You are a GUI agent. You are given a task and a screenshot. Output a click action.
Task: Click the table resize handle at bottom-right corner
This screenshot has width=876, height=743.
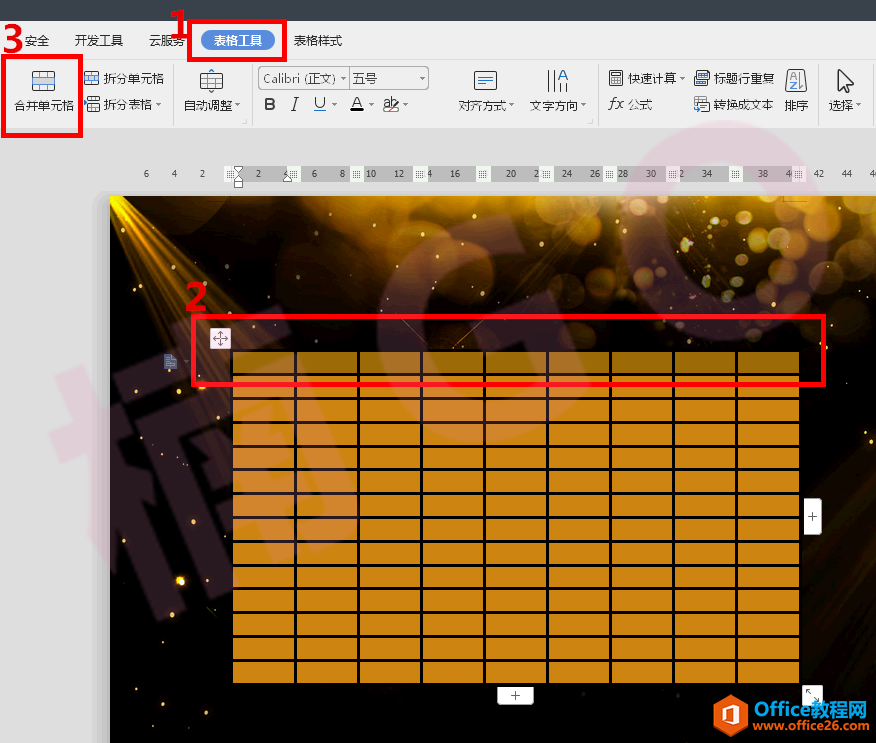[x=812, y=695]
